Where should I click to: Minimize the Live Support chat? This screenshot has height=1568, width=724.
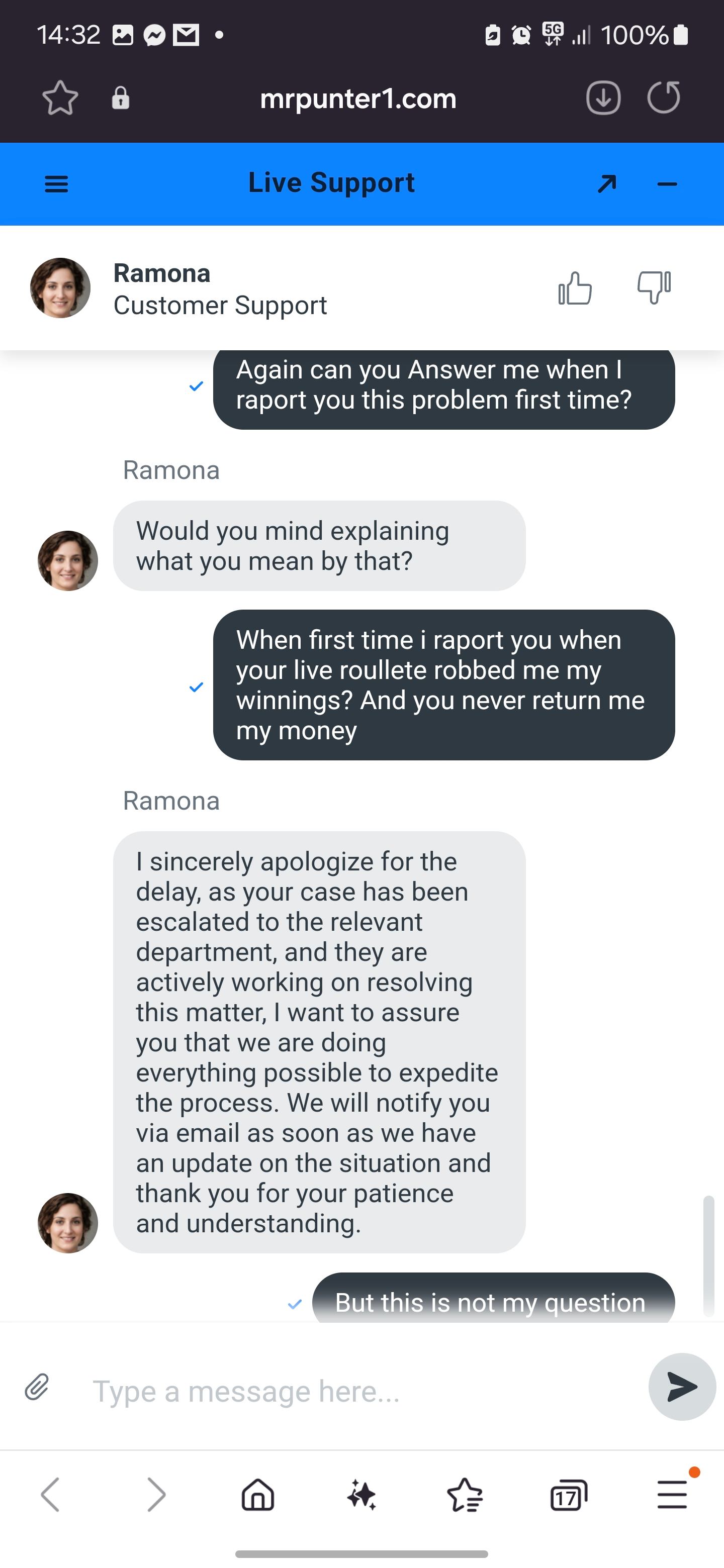click(x=667, y=184)
